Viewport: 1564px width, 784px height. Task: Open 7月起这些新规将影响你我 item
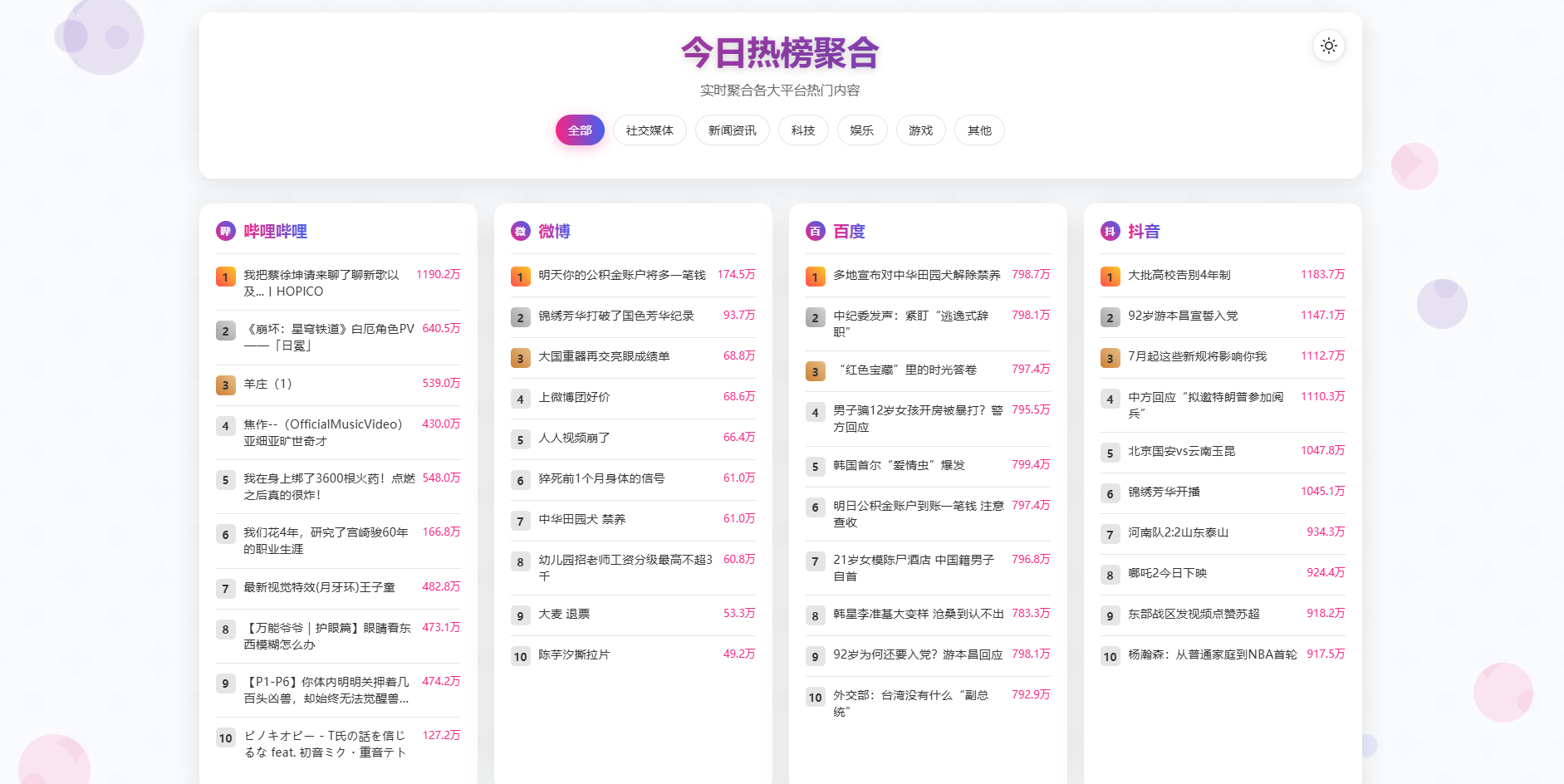tap(1198, 356)
